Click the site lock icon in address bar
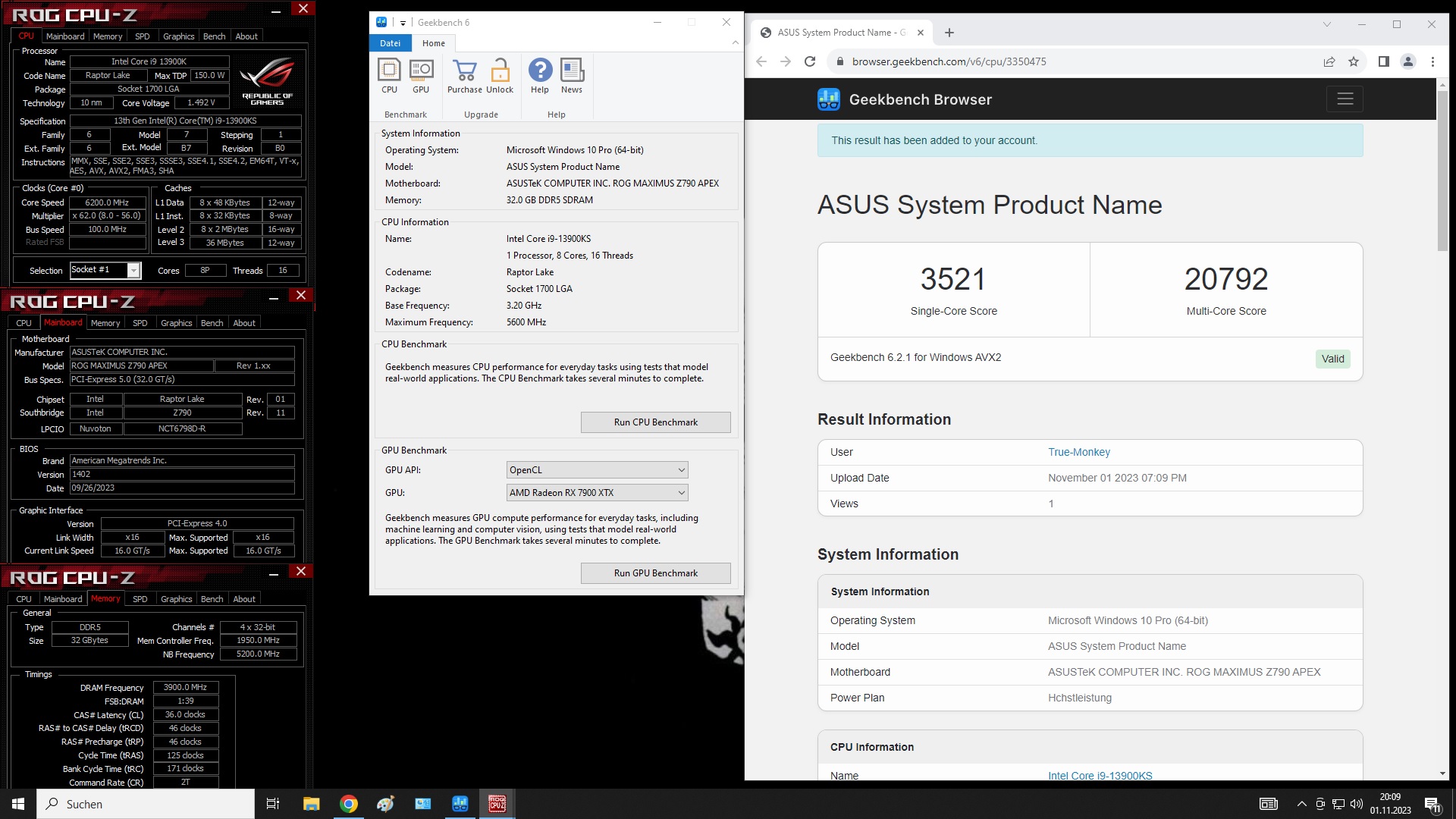This screenshot has height=819, width=1456. coord(839,61)
